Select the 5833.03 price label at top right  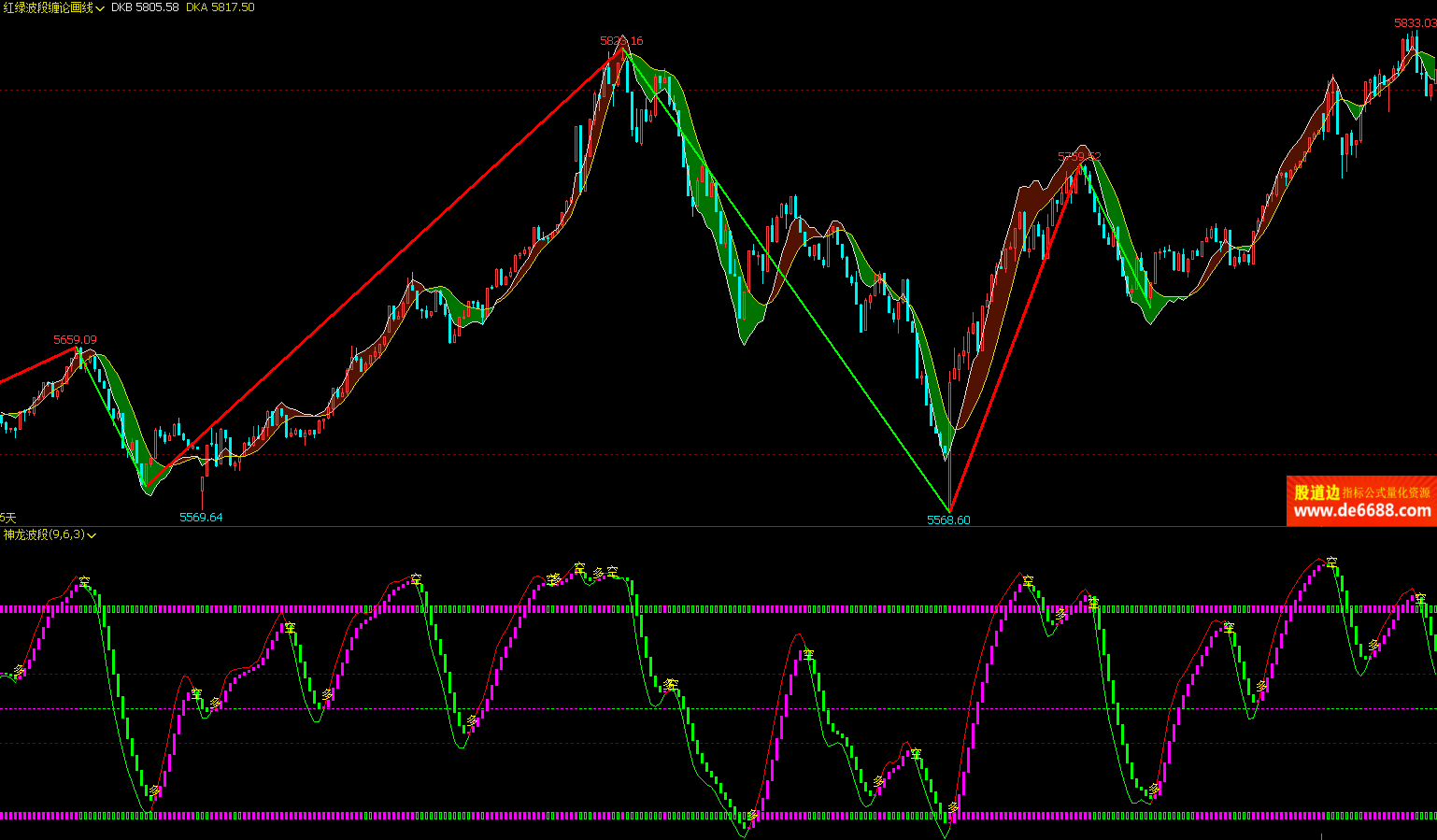pos(1415,22)
